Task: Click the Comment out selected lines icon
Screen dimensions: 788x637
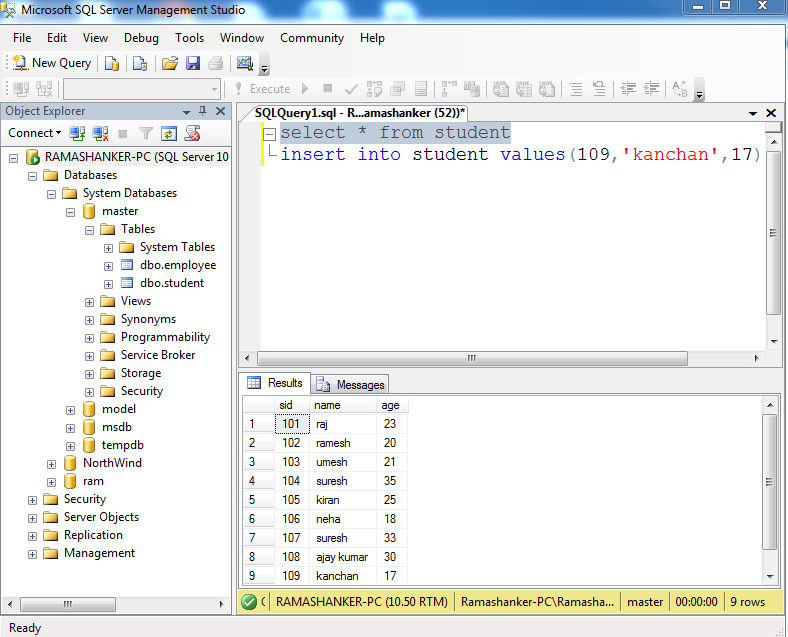Action: 576,89
